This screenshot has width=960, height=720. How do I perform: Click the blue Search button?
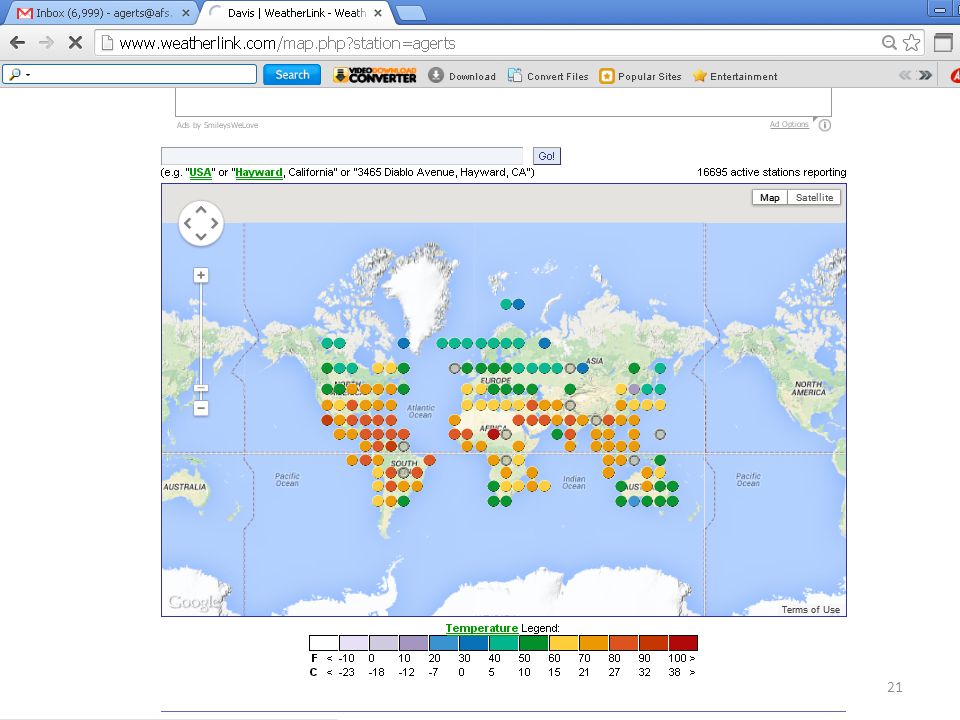point(292,75)
